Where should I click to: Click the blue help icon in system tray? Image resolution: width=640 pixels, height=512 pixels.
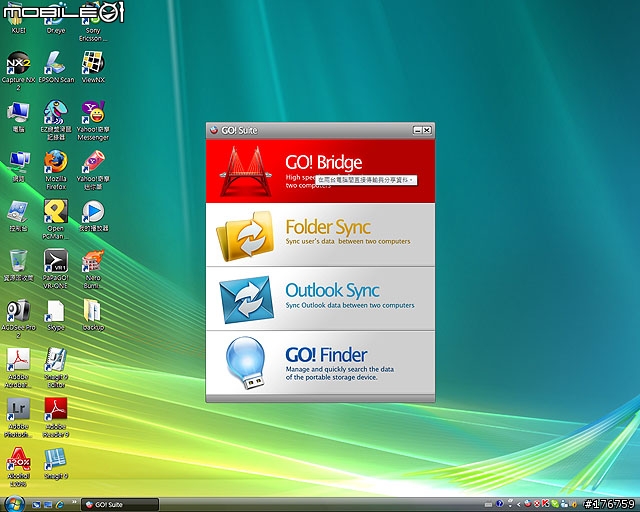click(x=500, y=504)
